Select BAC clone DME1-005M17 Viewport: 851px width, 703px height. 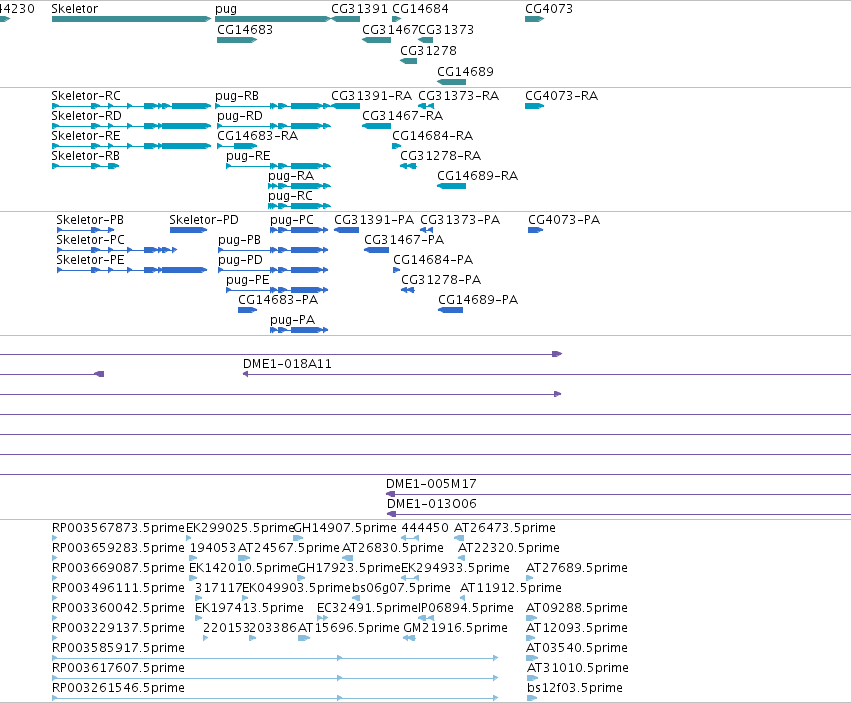tap(431, 484)
